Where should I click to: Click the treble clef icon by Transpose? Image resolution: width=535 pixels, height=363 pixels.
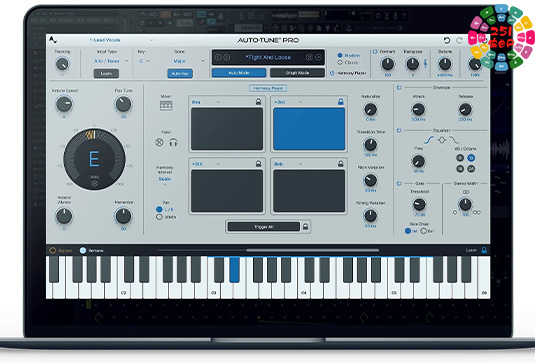425,63
